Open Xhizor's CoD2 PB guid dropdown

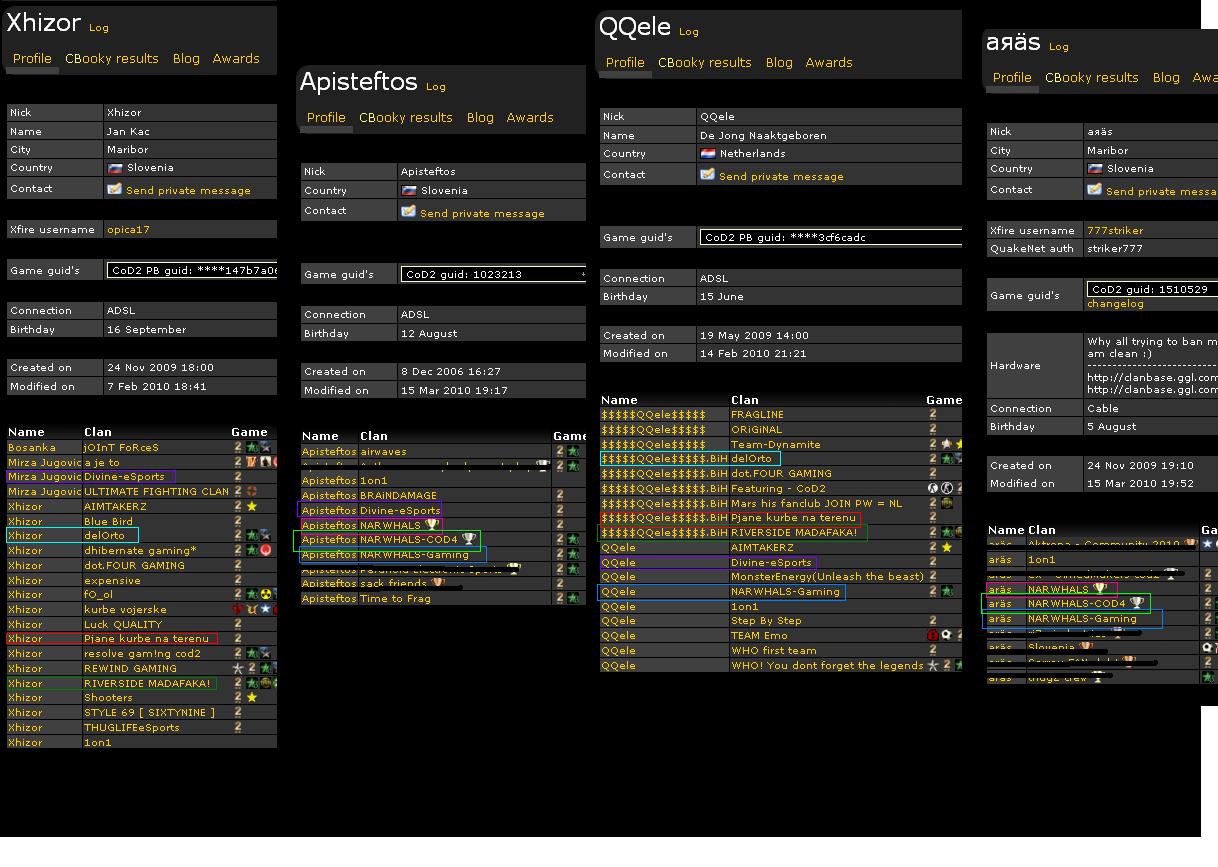[x=192, y=271]
